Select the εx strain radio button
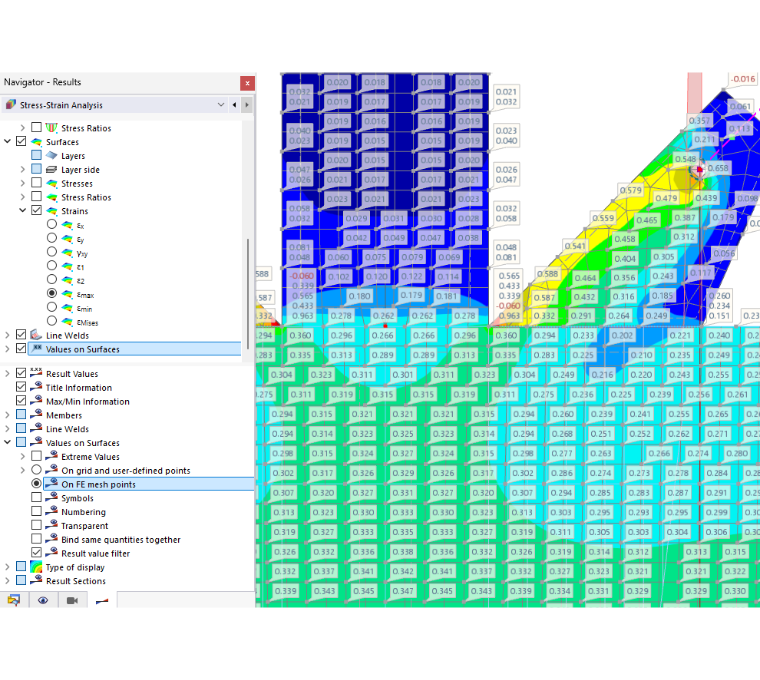This screenshot has width=760, height=680. pyautogui.click(x=52, y=224)
